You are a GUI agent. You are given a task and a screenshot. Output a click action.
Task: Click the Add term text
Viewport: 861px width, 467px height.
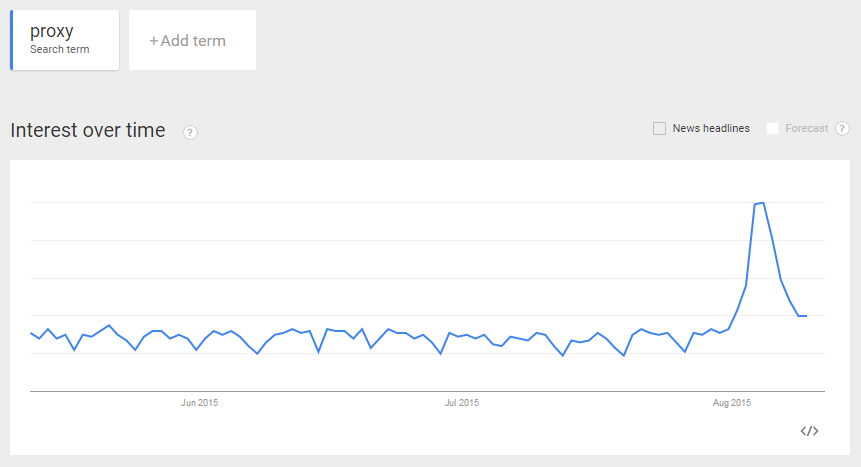(193, 41)
